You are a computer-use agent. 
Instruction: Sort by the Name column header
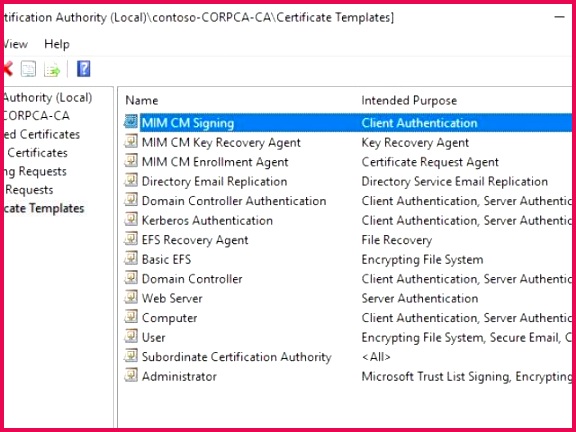[x=142, y=100]
